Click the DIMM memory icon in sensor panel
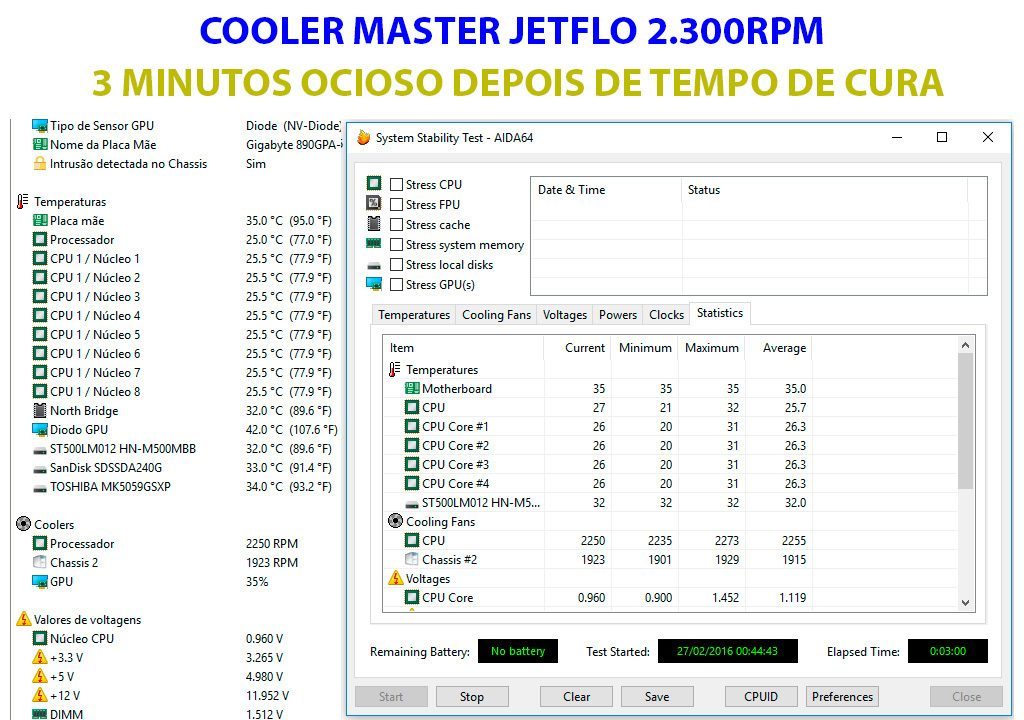Viewport: 1024px width, 720px height. pos(40,714)
